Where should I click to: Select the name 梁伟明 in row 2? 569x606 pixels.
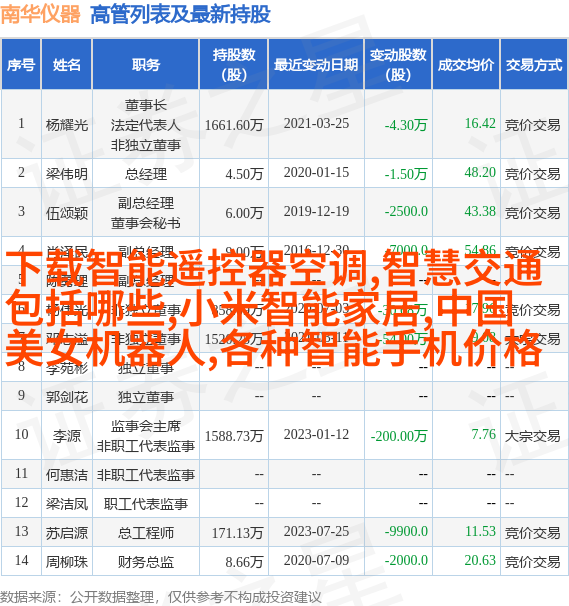click(66, 174)
